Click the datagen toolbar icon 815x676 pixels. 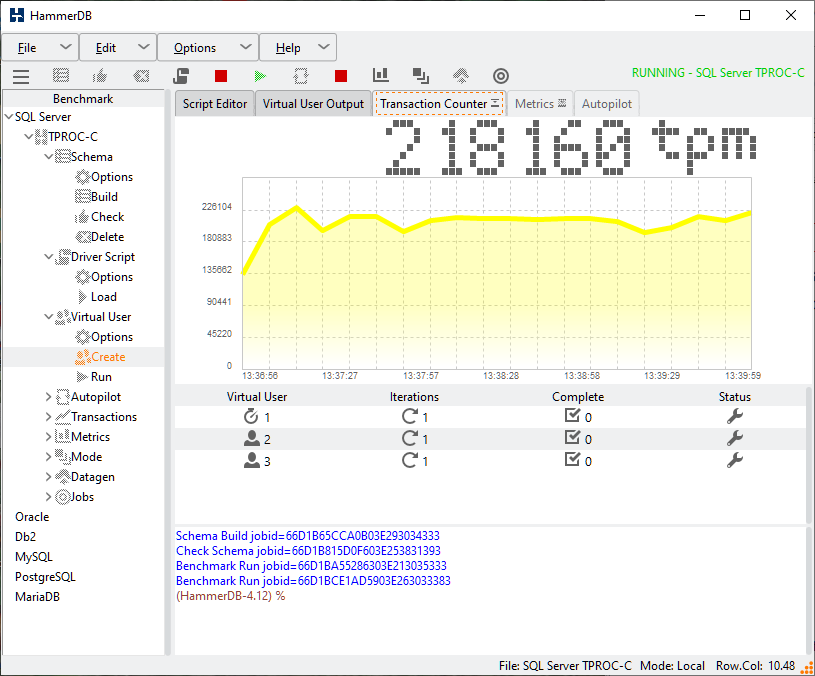(461, 76)
